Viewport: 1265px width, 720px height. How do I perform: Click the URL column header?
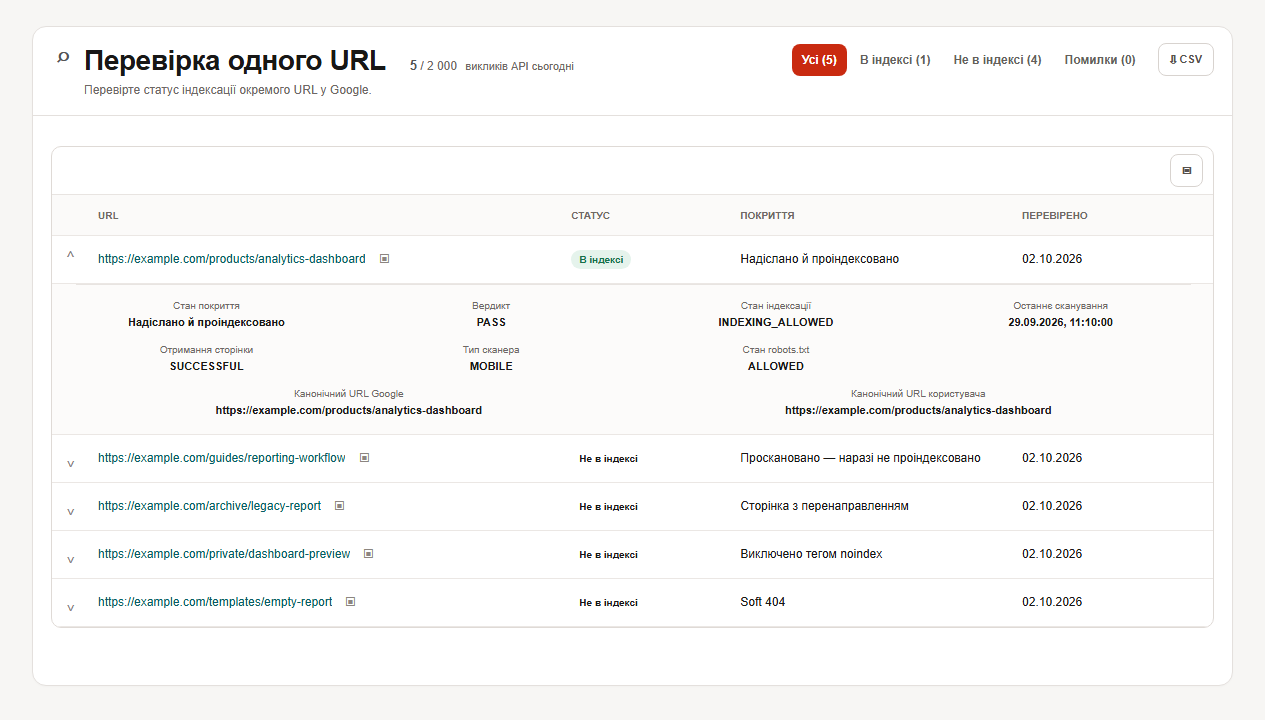point(108,216)
